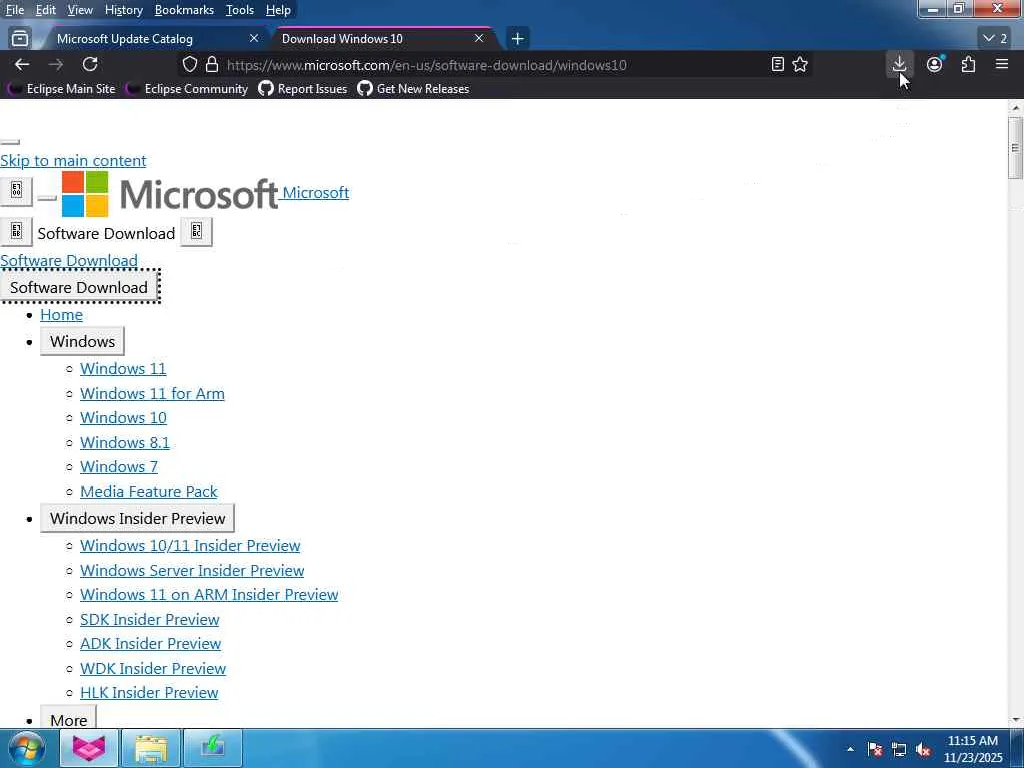Open the Windows 11 link
This screenshot has width=1024, height=768.
point(123,369)
